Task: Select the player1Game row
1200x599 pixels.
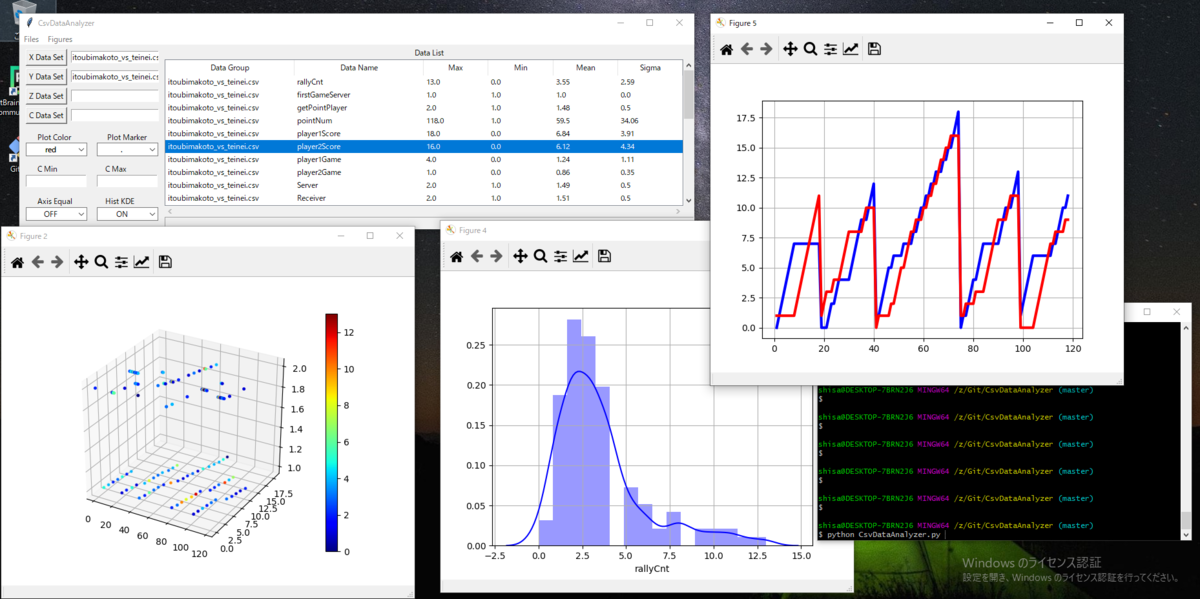Action: pos(424,159)
